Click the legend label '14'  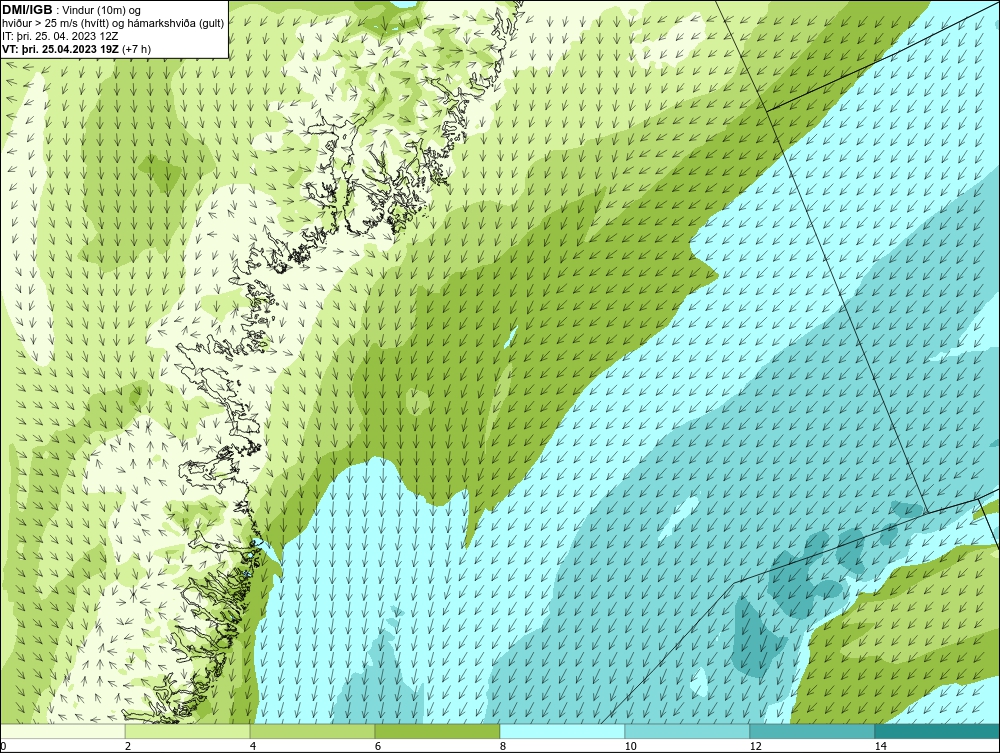(881, 746)
